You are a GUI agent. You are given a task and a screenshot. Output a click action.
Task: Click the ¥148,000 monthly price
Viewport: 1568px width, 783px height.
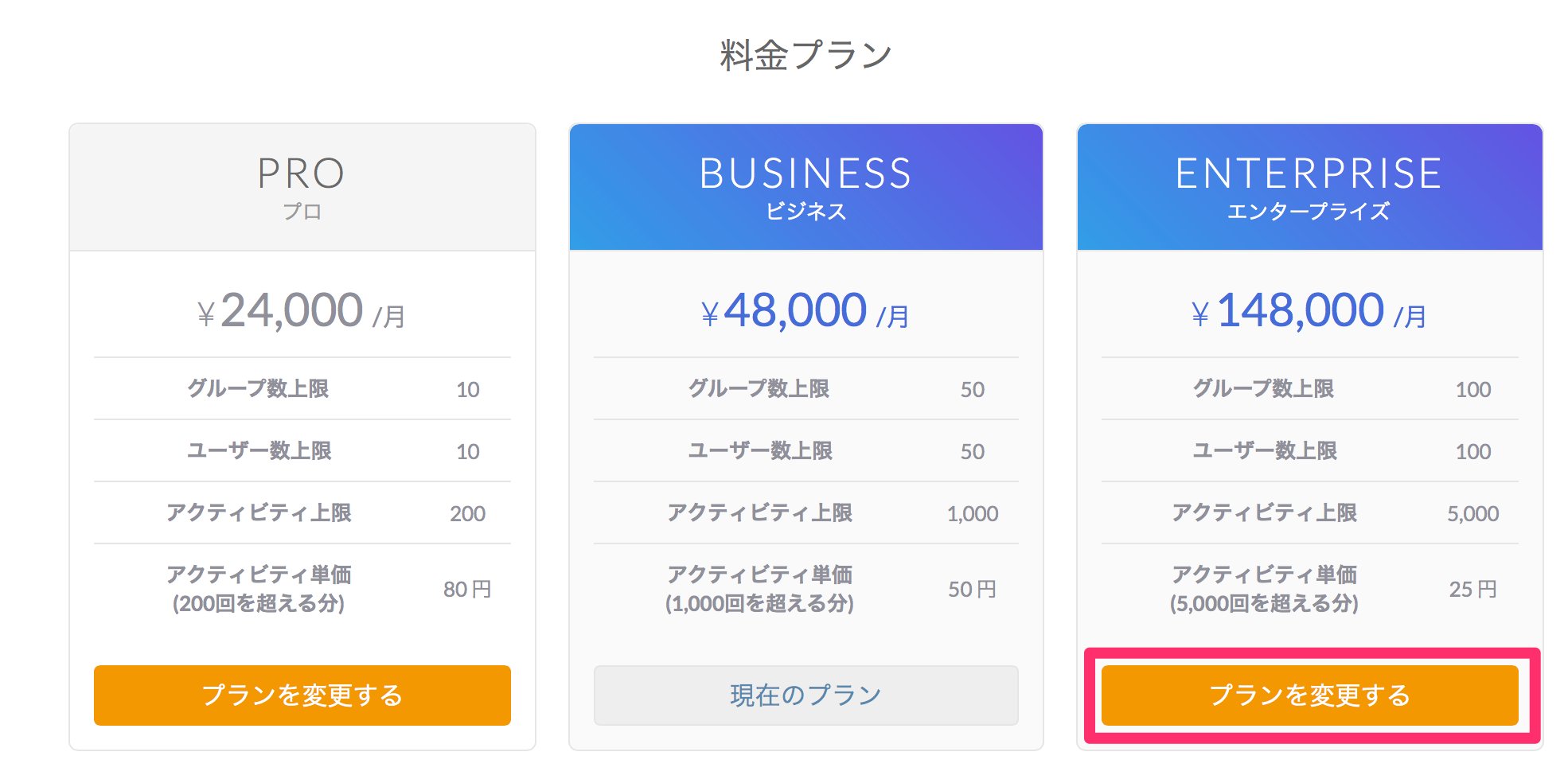click(x=1309, y=310)
